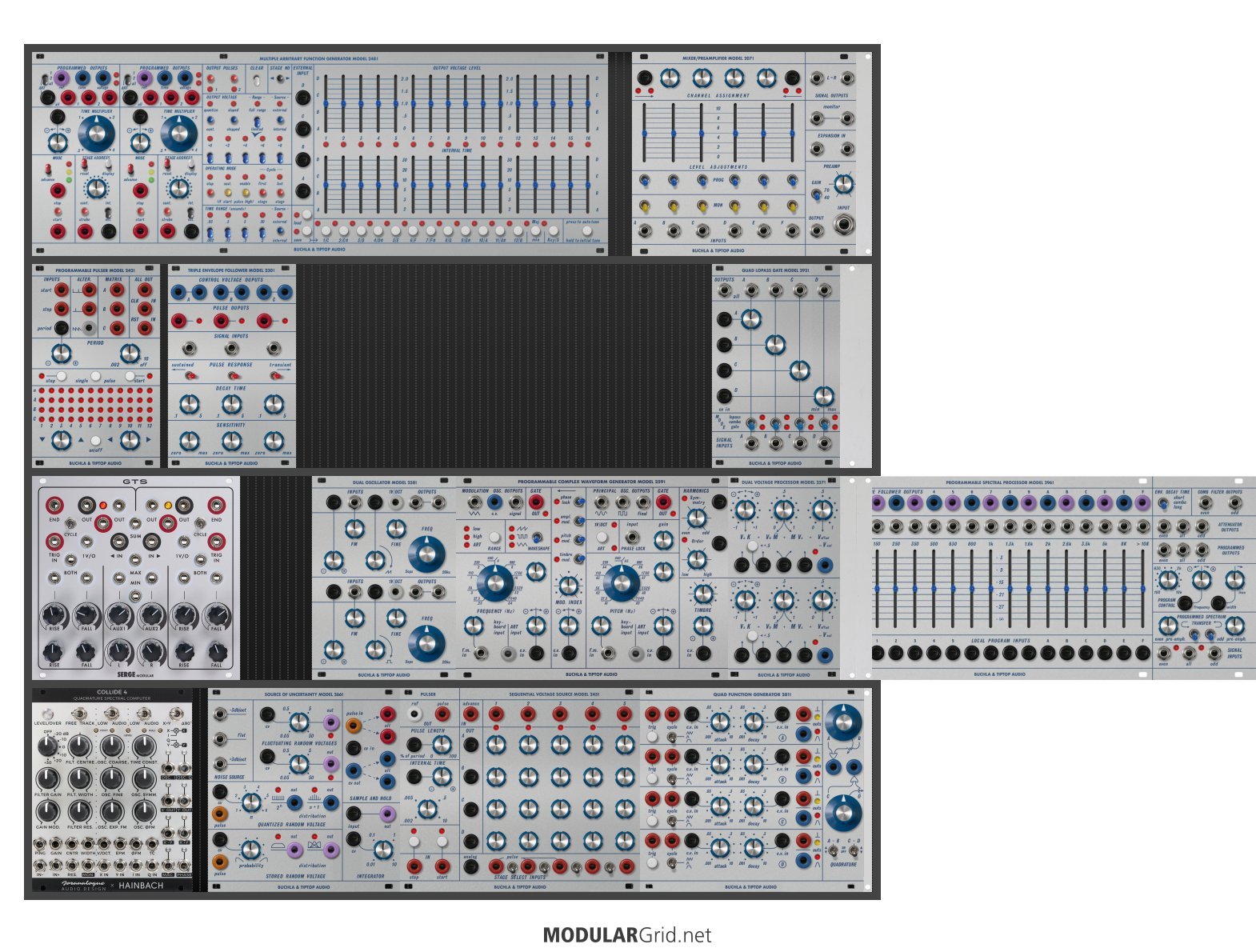Click Mod Index knob on 259t

tap(568, 587)
